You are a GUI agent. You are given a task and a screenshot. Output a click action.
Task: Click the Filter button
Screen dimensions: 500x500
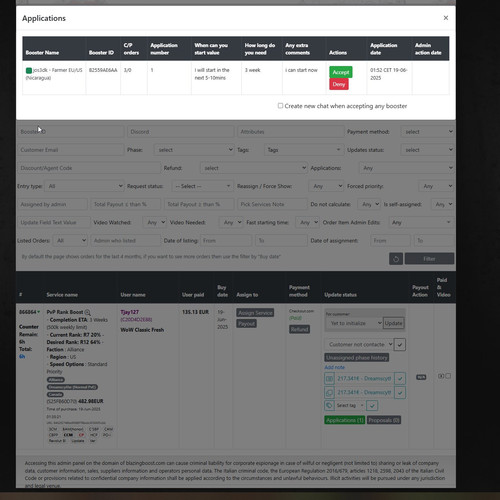pyautogui.click(x=429, y=259)
